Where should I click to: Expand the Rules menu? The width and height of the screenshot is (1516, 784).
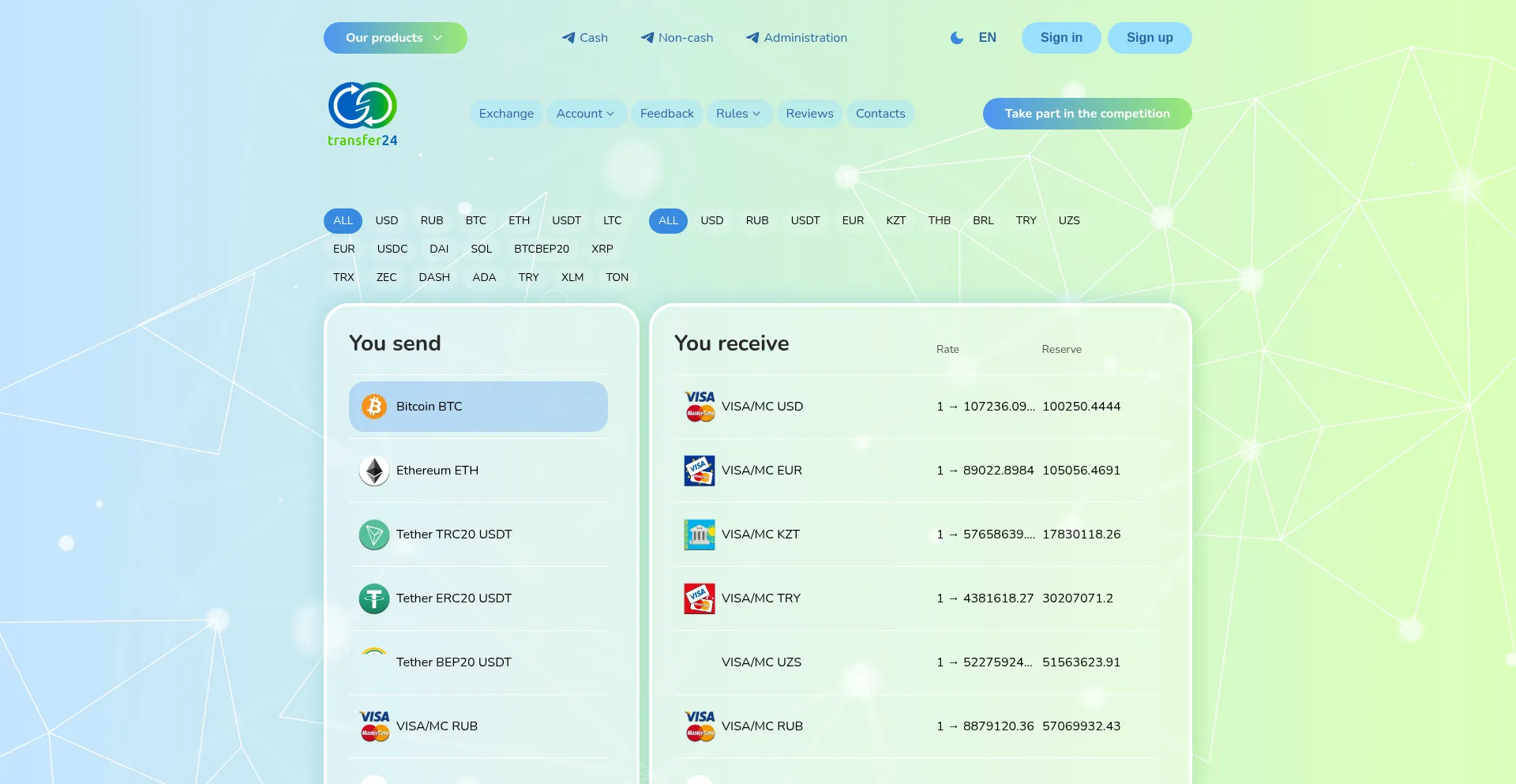click(738, 114)
